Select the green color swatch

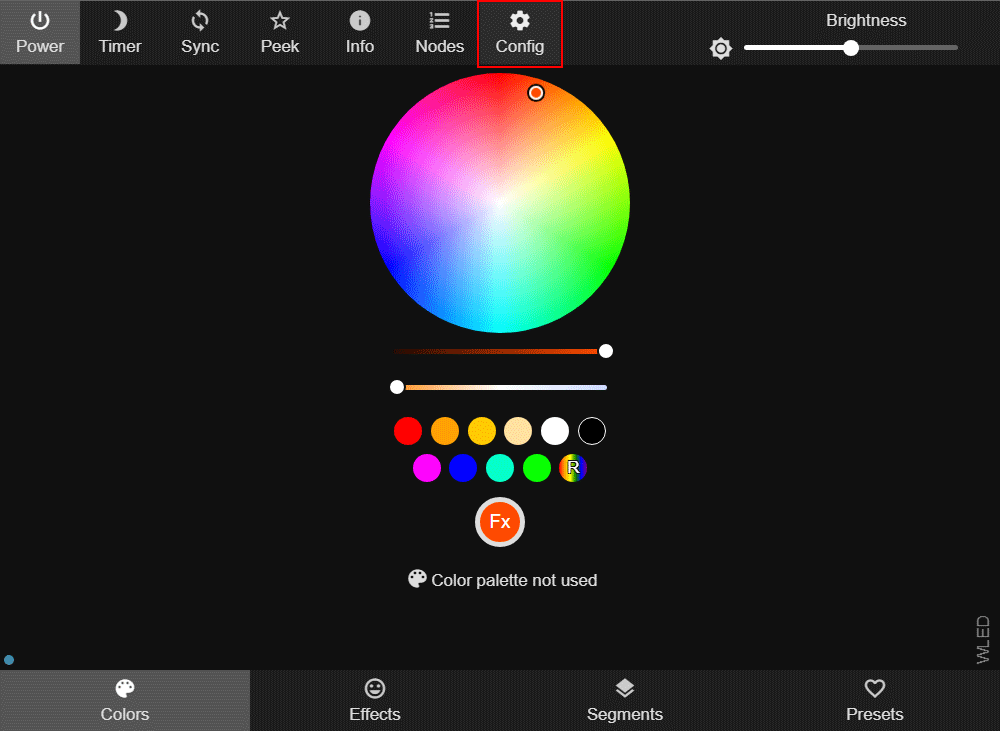(x=537, y=468)
